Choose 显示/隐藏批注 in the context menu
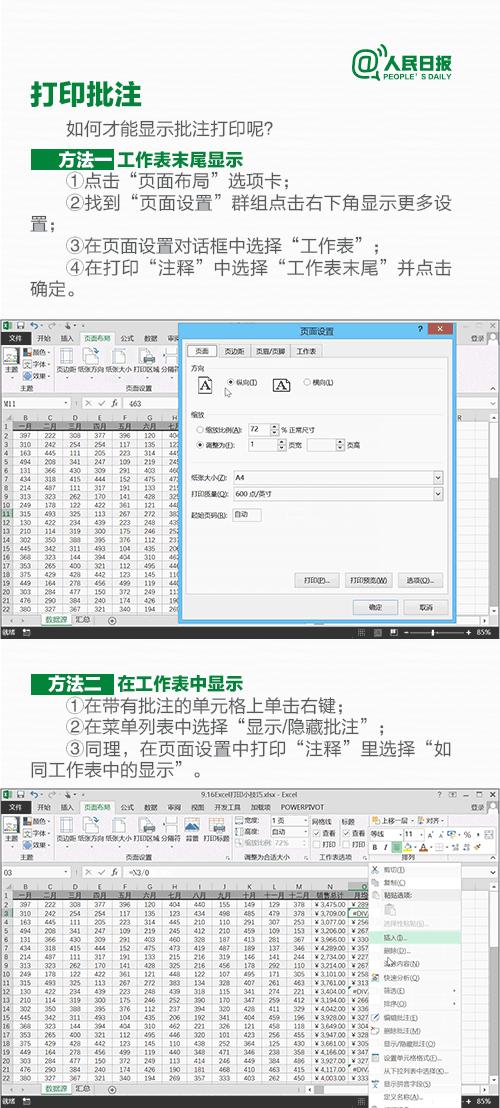500x1108 pixels. click(x=415, y=1044)
